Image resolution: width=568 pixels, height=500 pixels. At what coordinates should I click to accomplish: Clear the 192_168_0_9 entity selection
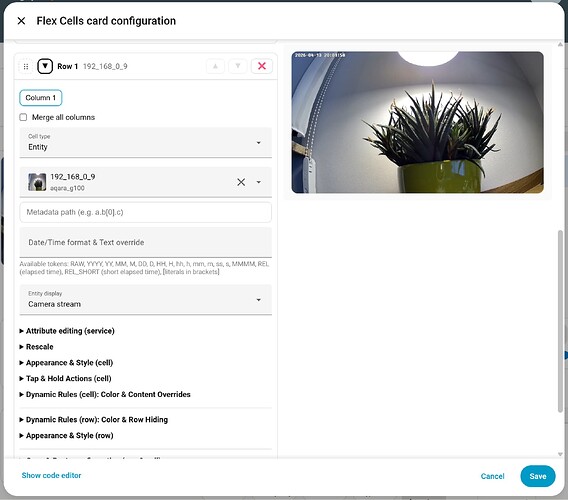[241, 182]
